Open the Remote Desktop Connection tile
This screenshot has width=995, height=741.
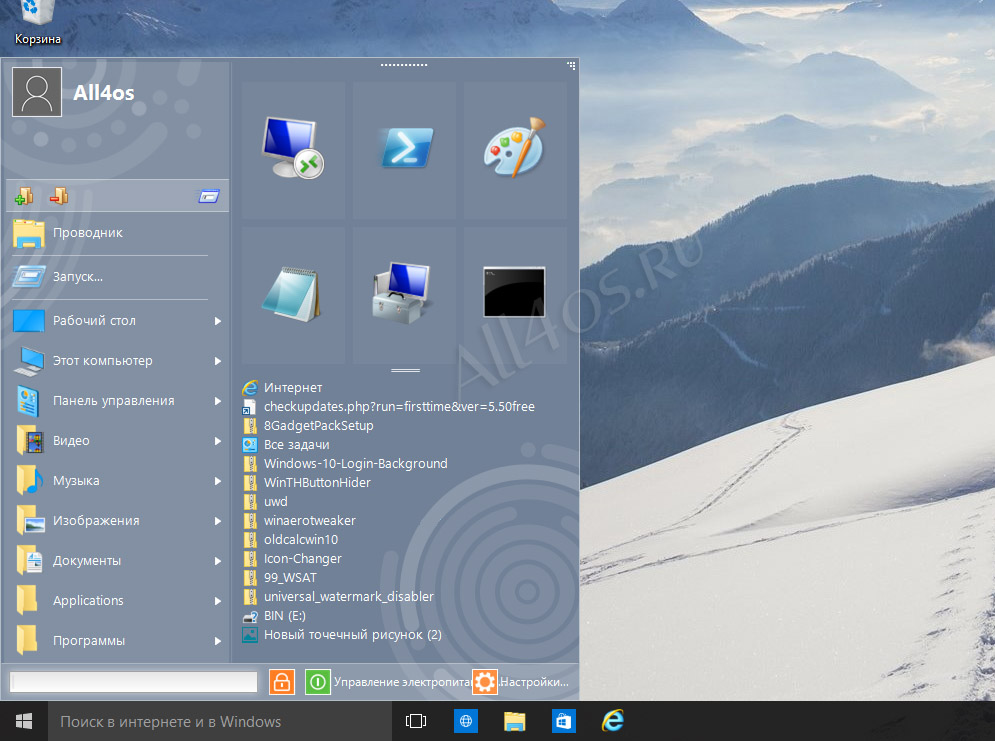[x=293, y=148]
